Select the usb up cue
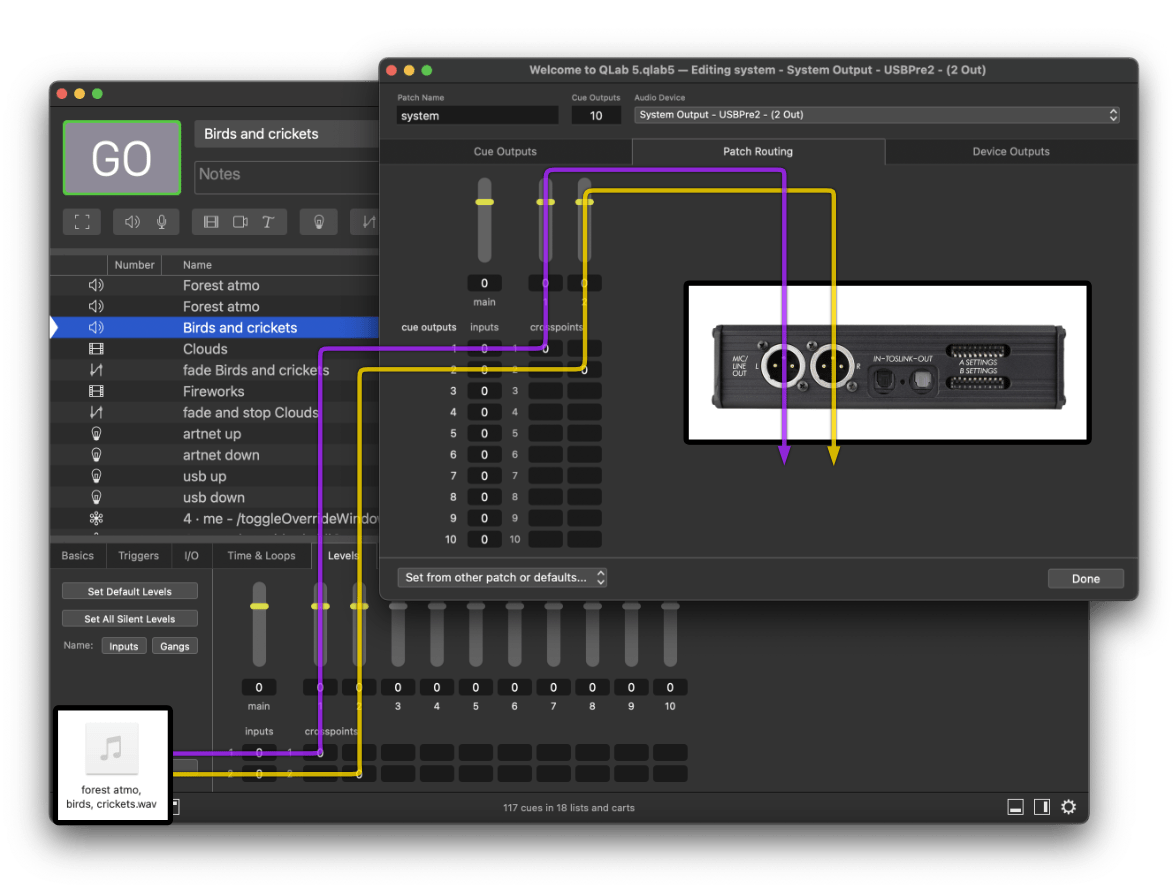 214,476
